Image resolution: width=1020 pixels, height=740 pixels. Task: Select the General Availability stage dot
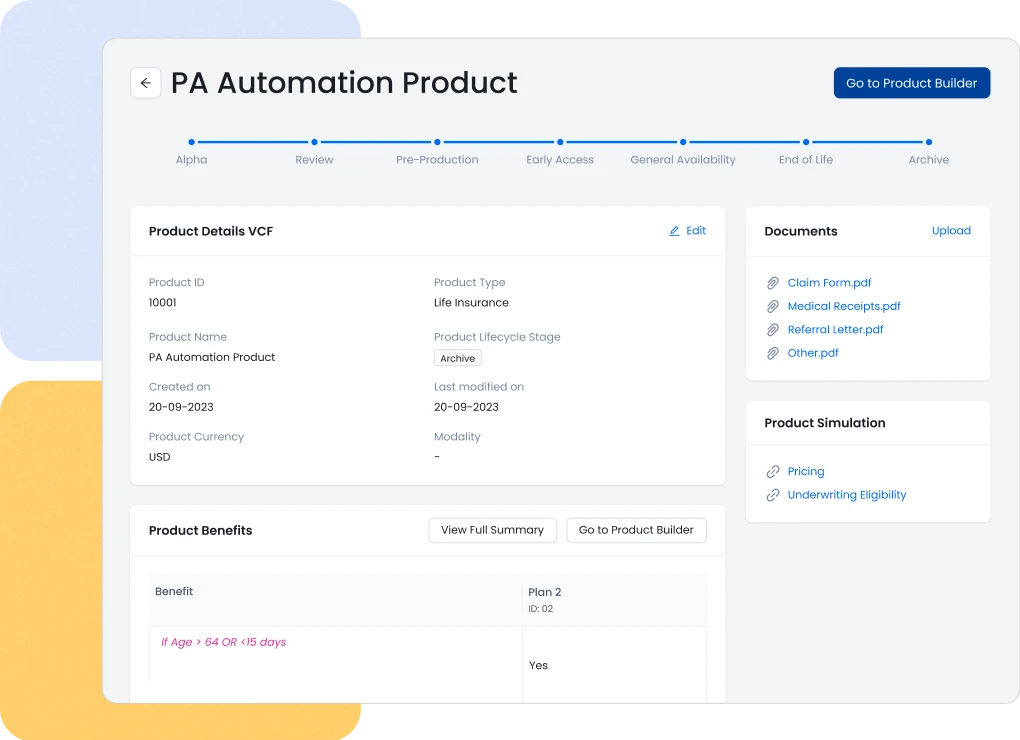coord(683,142)
